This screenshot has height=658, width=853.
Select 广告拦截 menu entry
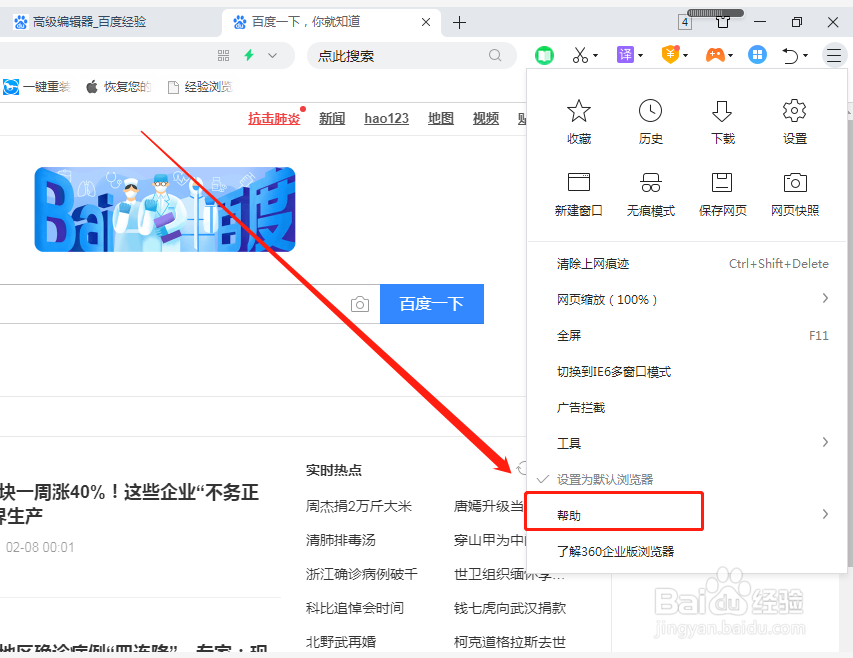(687, 408)
